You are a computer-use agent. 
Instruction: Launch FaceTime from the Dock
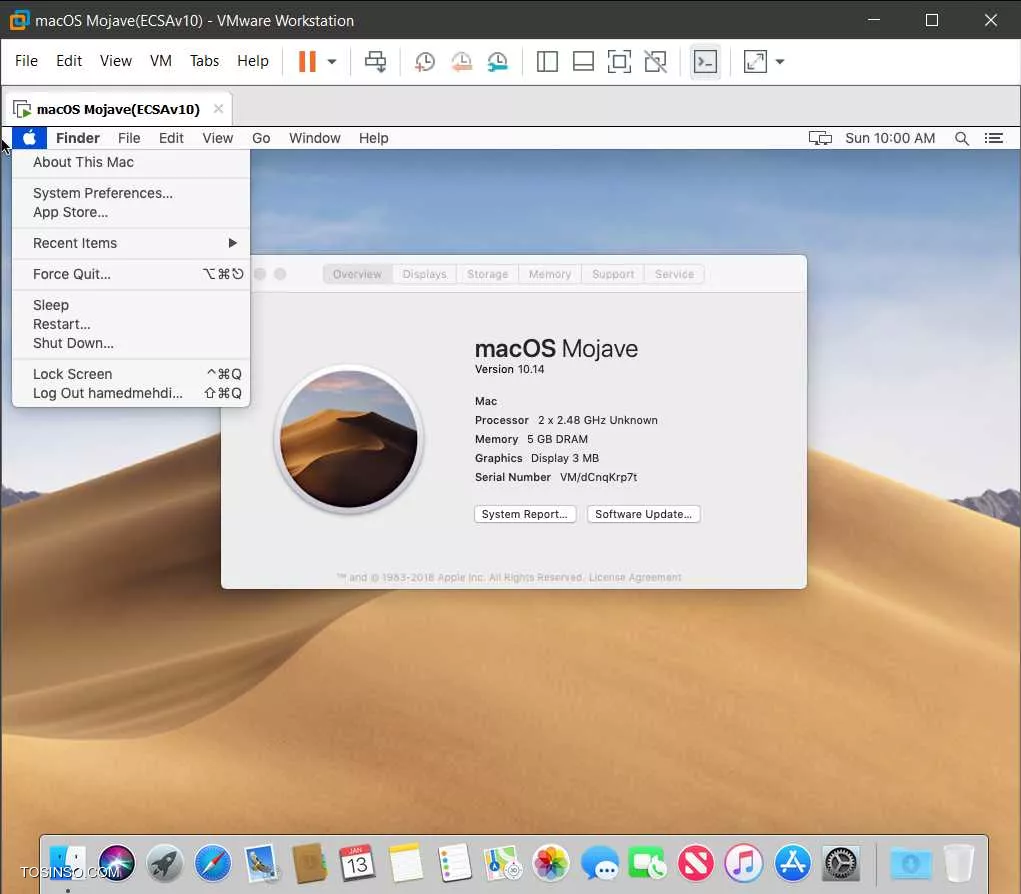coord(647,863)
